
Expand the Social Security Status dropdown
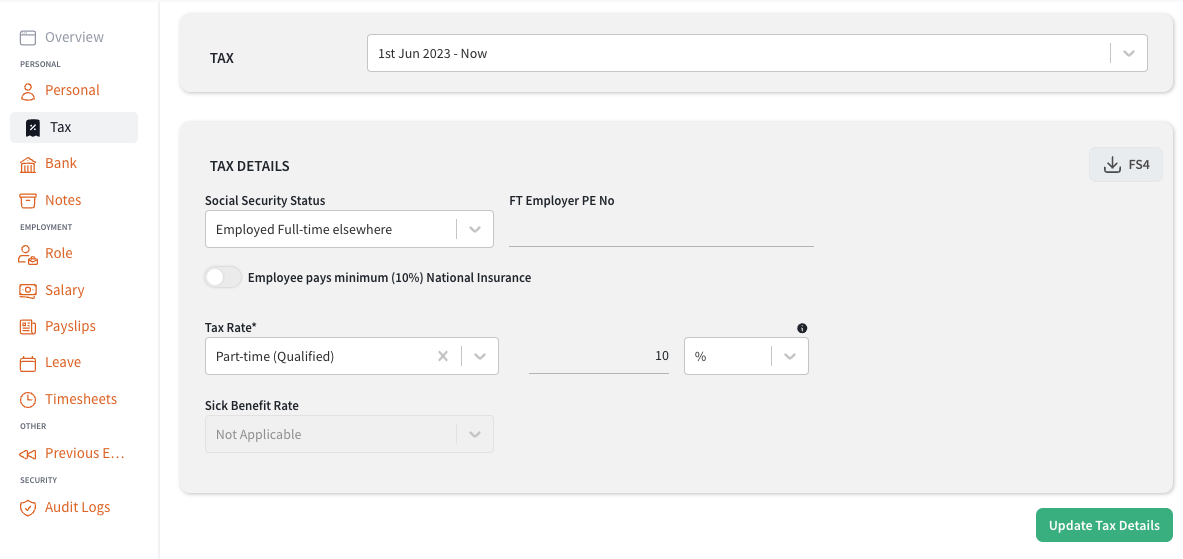pyautogui.click(x=475, y=229)
